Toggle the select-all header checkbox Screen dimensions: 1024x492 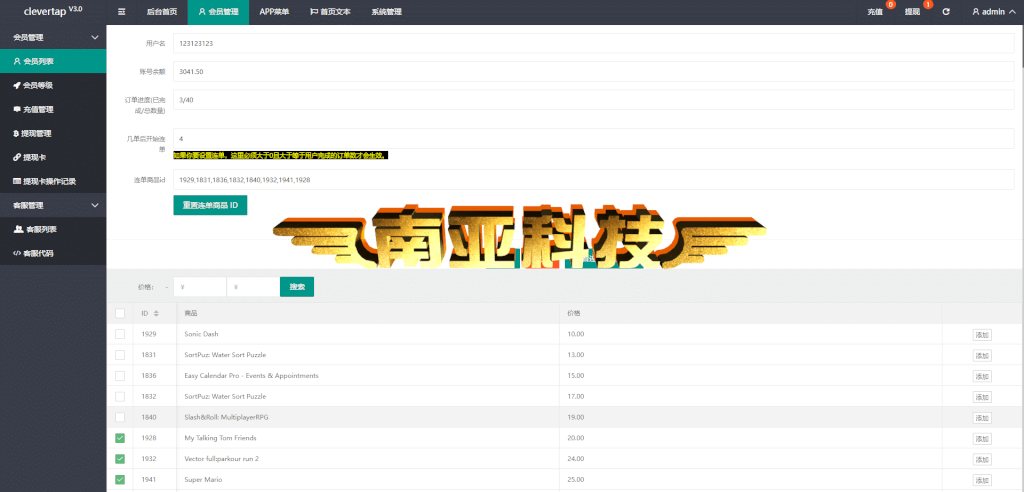tap(120, 314)
